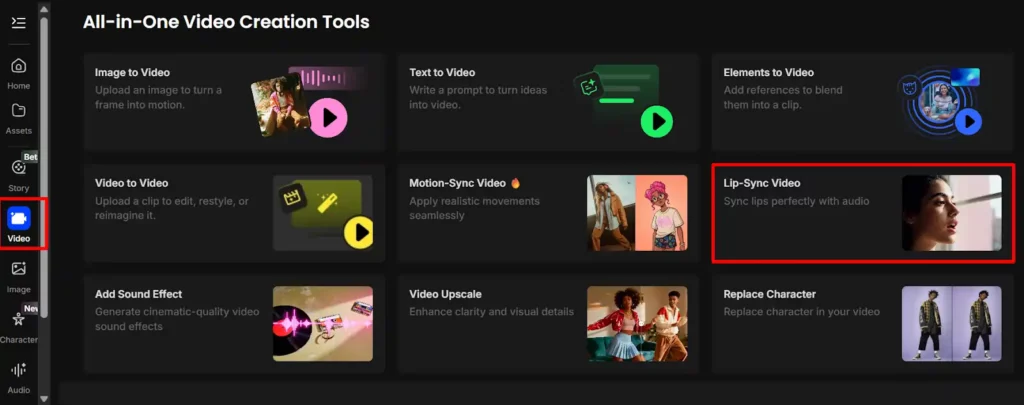The width and height of the screenshot is (1024, 405).
Task: Open the Character star icon
Action: (x=19, y=319)
